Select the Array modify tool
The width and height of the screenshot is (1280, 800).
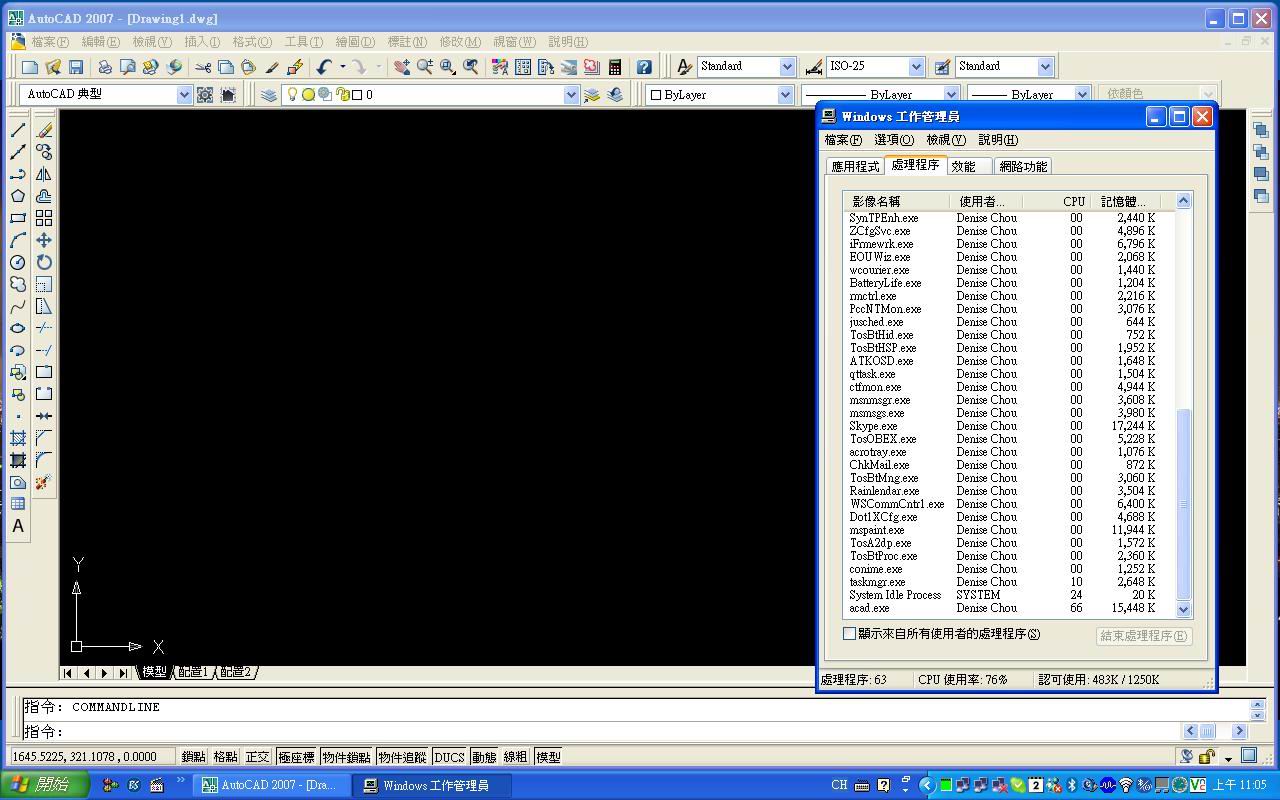(x=44, y=218)
